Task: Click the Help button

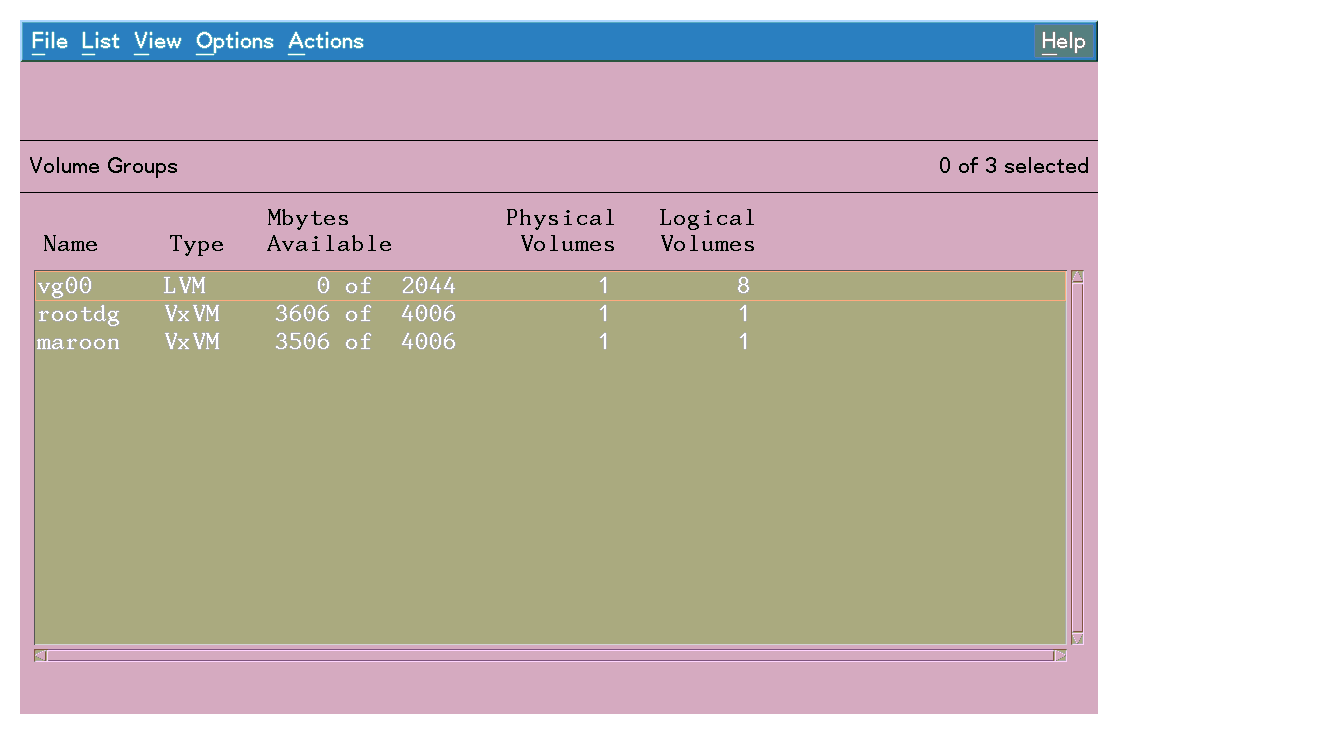Action: click(1063, 41)
